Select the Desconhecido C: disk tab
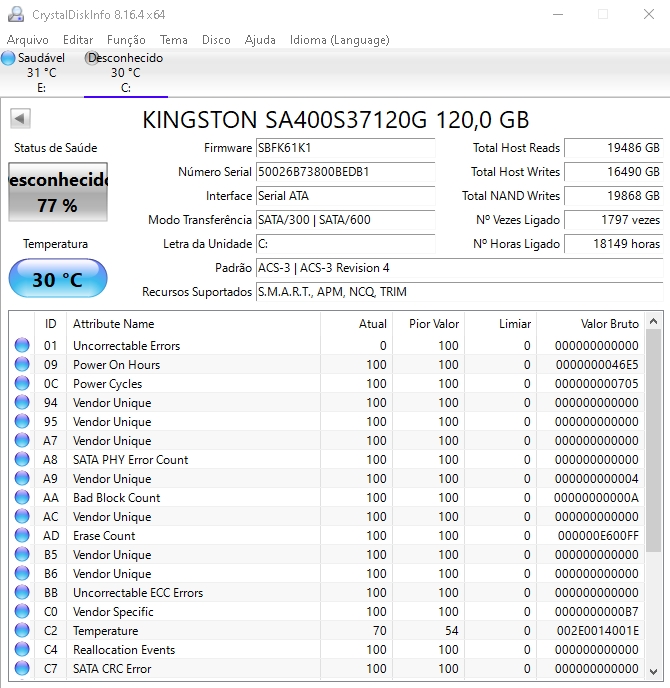Image resolution: width=670 pixels, height=688 pixels. coord(125,73)
